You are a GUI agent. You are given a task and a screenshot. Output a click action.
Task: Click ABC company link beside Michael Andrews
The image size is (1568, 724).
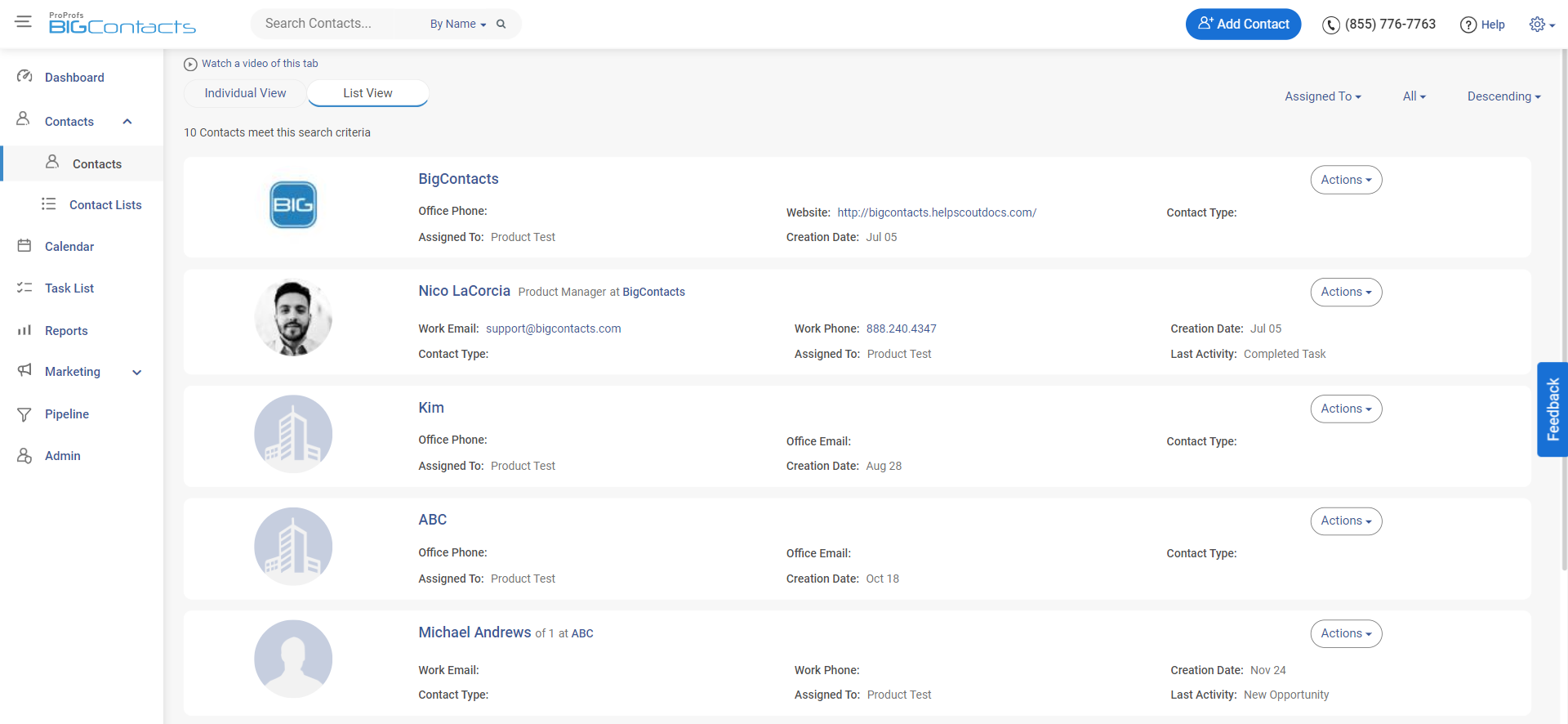click(582, 633)
